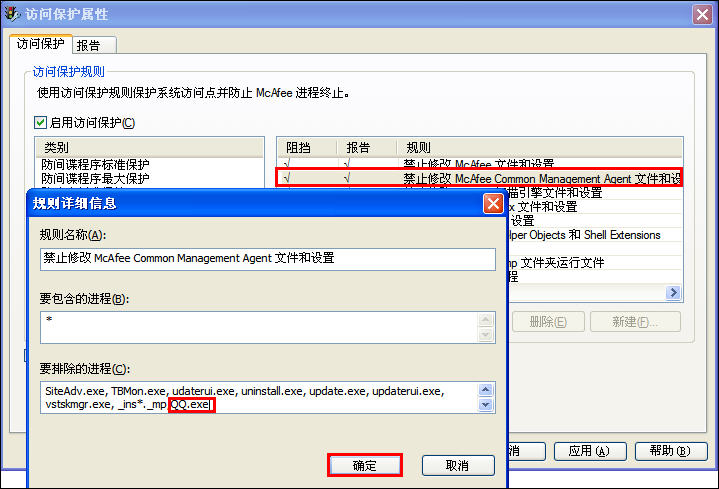
Task: Open help with 帮助(H) button
Action: (x=670, y=451)
